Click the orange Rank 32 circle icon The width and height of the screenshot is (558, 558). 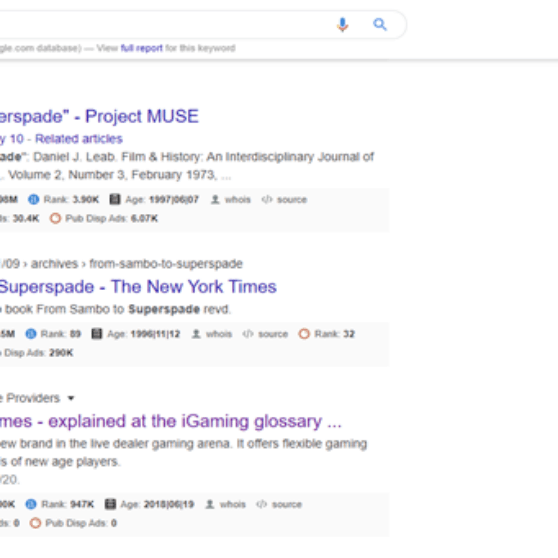point(304,334)
